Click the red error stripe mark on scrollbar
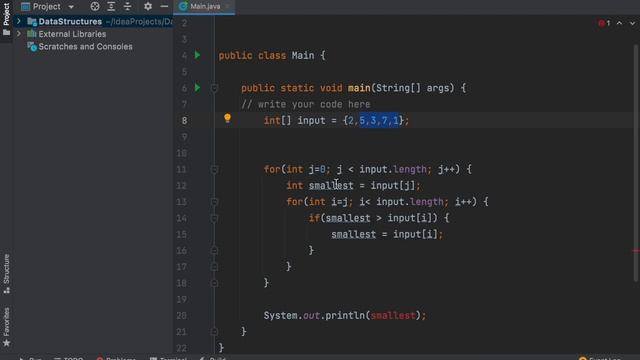 (636, 251)
